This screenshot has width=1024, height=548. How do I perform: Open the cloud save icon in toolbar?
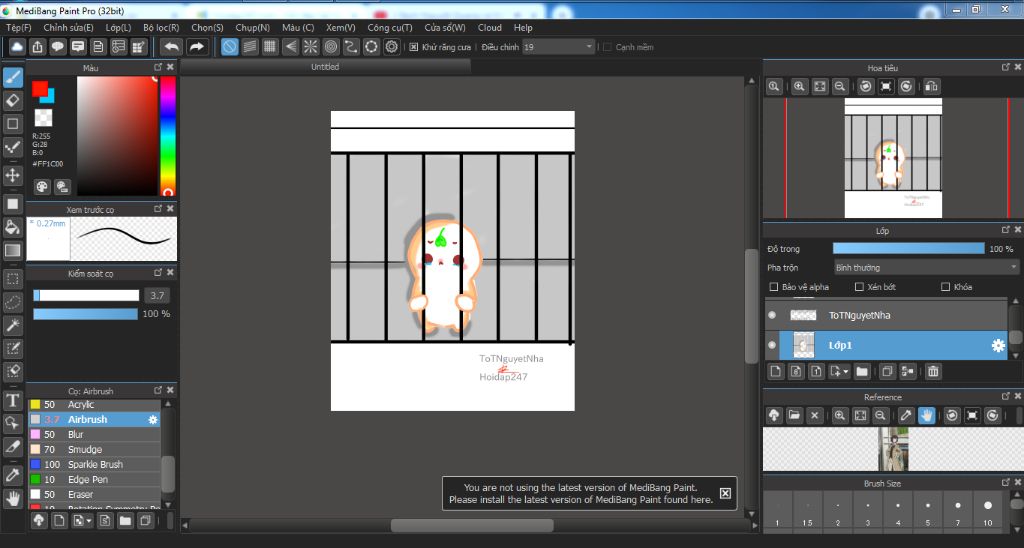point(17,46)
